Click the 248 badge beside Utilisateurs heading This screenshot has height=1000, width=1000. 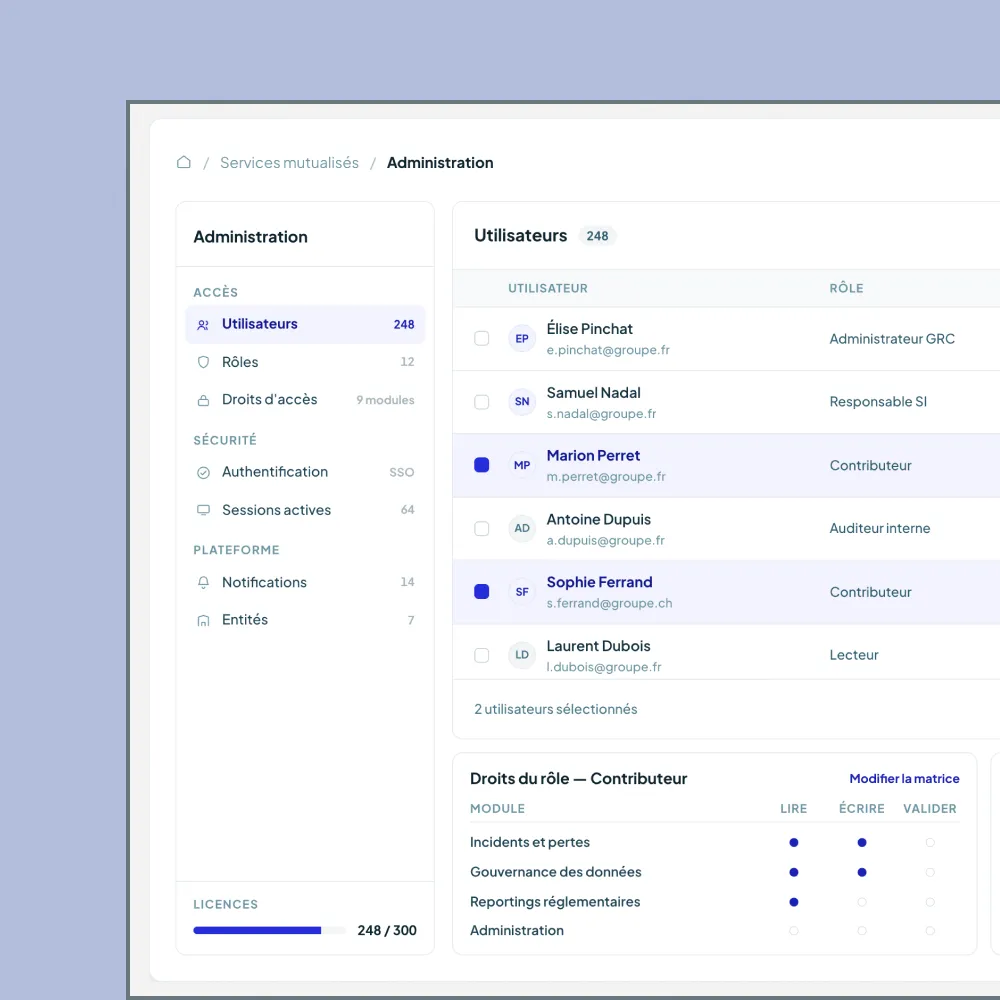tap(598, 236)
